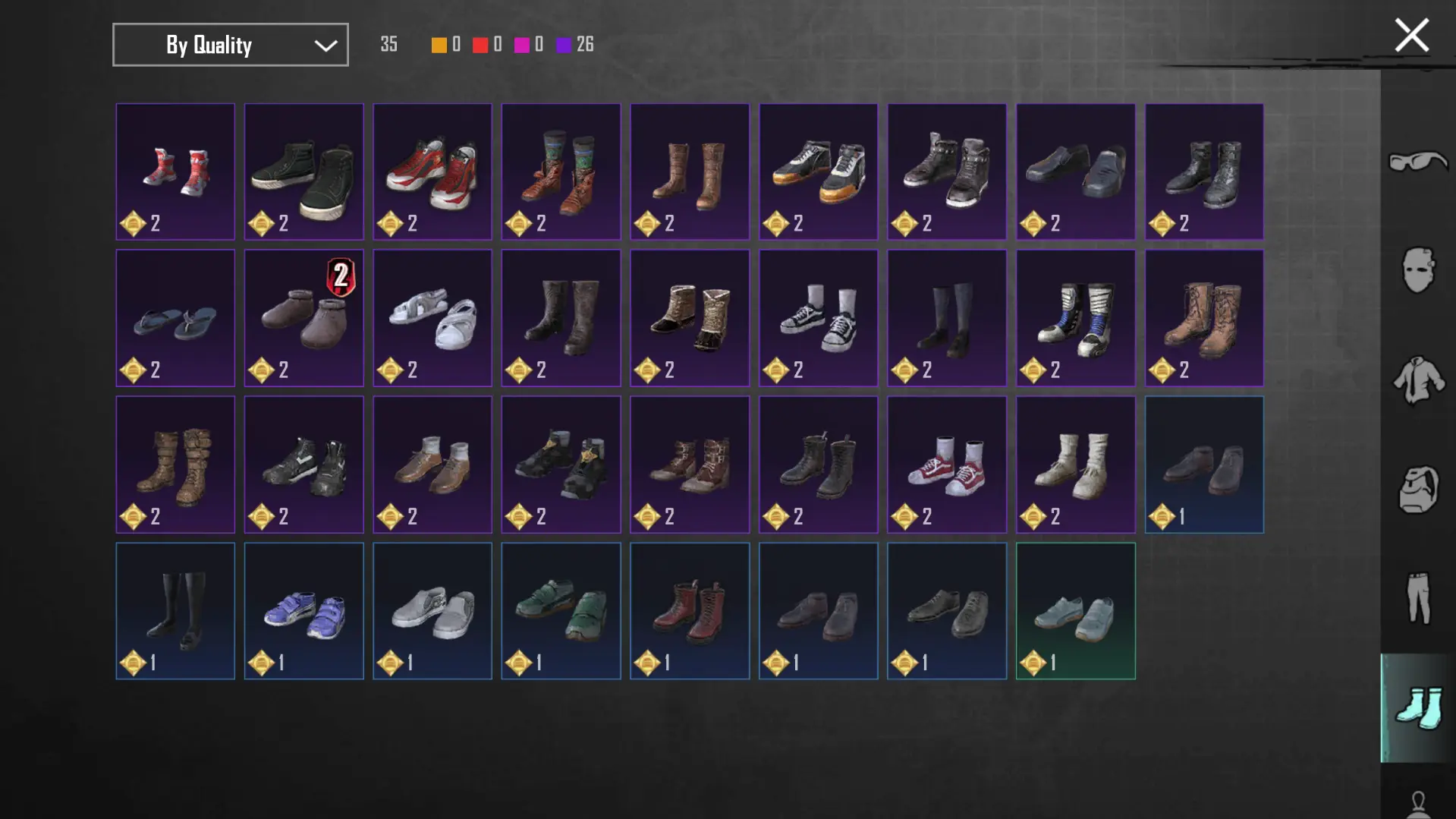Select the white sandals item
The width and height of the screenshot is (1456, 819).
point(432,318)
